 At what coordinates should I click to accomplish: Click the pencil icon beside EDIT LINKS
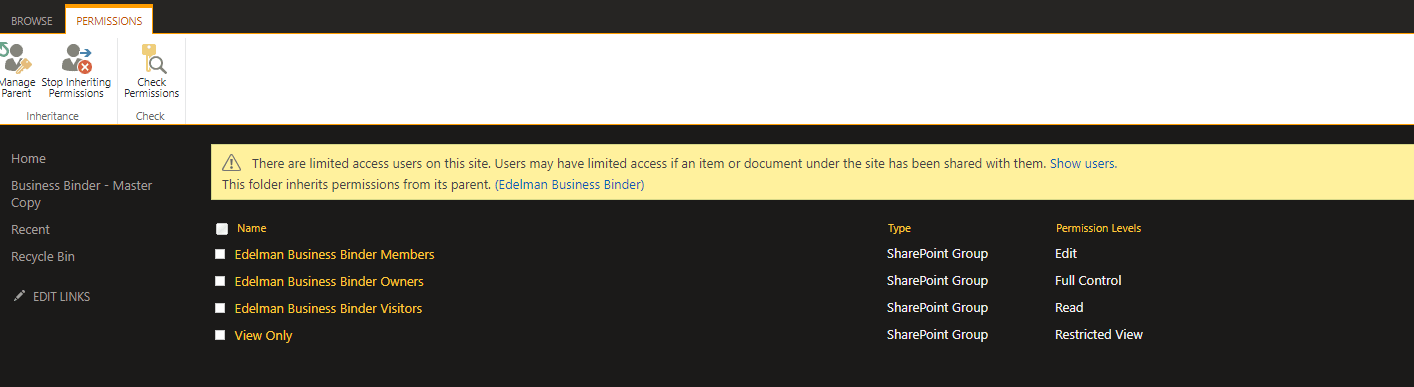[19, 296]
